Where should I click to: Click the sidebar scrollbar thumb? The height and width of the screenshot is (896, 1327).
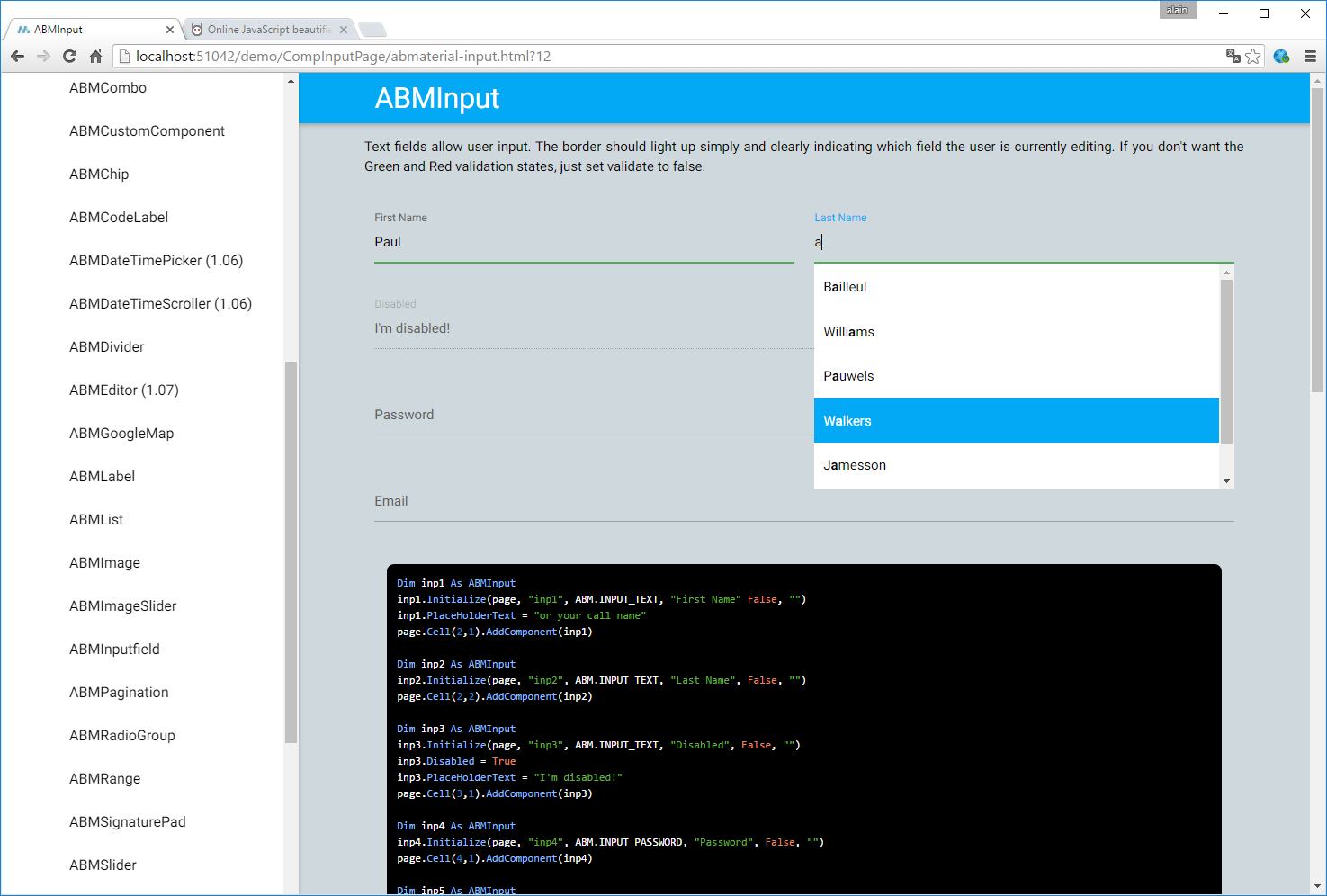pos(291,552)
